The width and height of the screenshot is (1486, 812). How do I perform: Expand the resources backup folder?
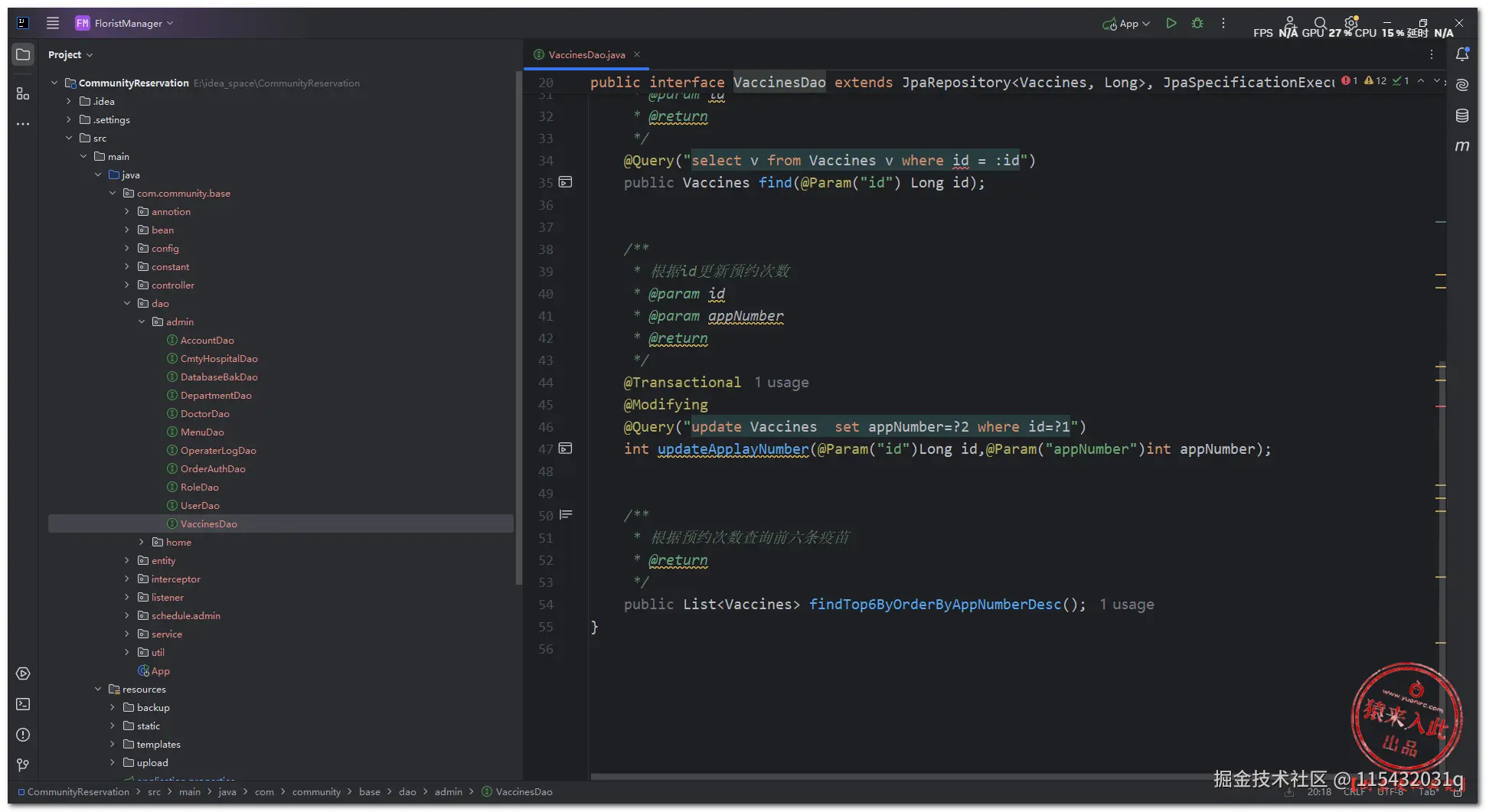tap(113, 707)
